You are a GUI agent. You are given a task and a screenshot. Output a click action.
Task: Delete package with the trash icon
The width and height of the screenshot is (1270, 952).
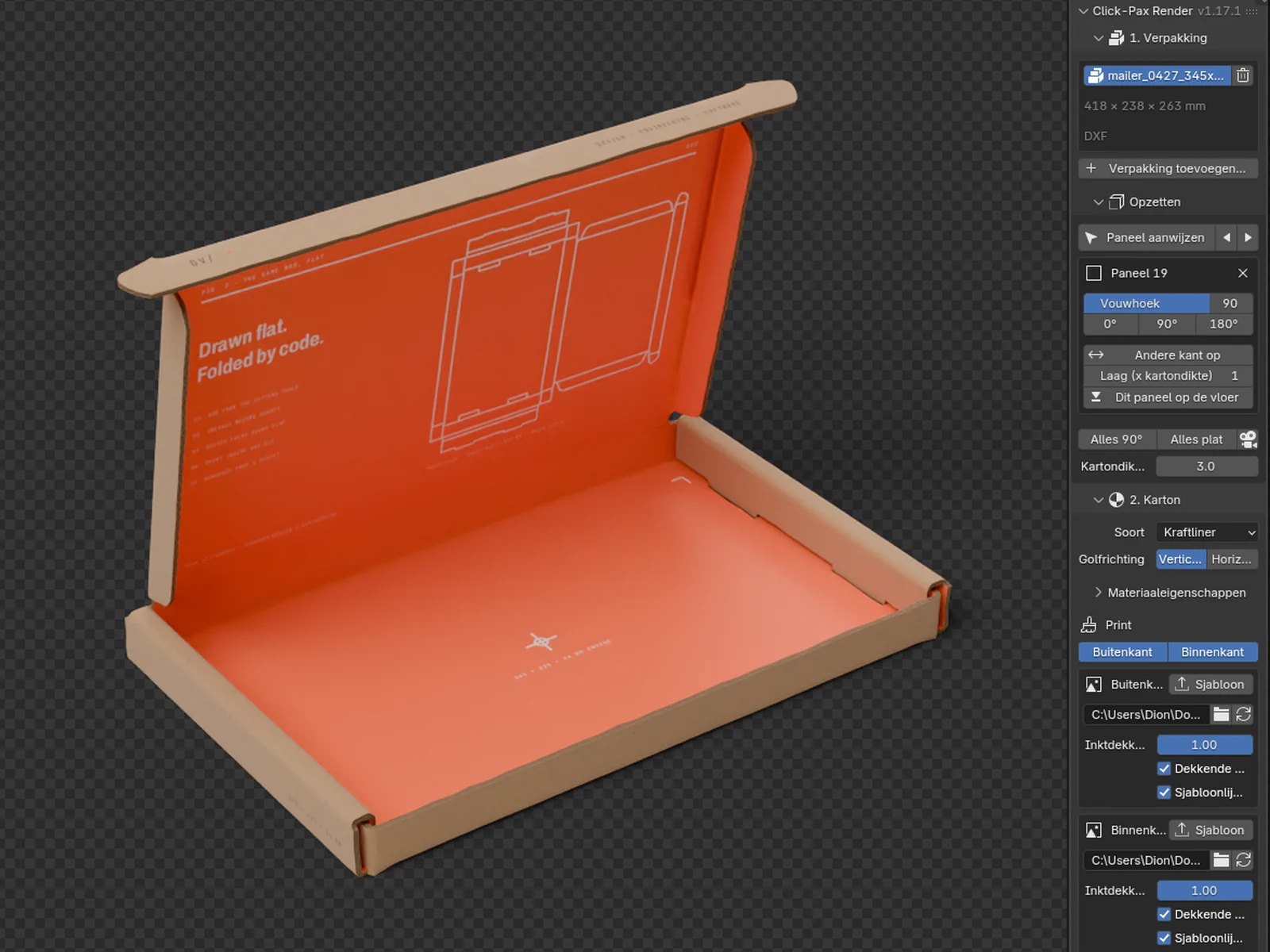click(x=1243, y=75)
